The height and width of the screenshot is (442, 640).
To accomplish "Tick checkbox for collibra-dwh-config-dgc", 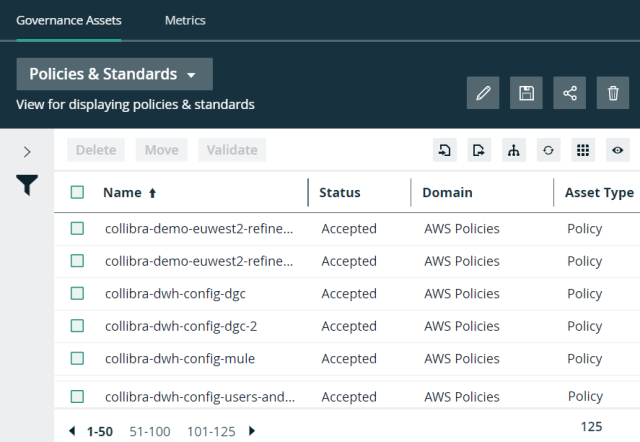I will [x=78, y=294].
